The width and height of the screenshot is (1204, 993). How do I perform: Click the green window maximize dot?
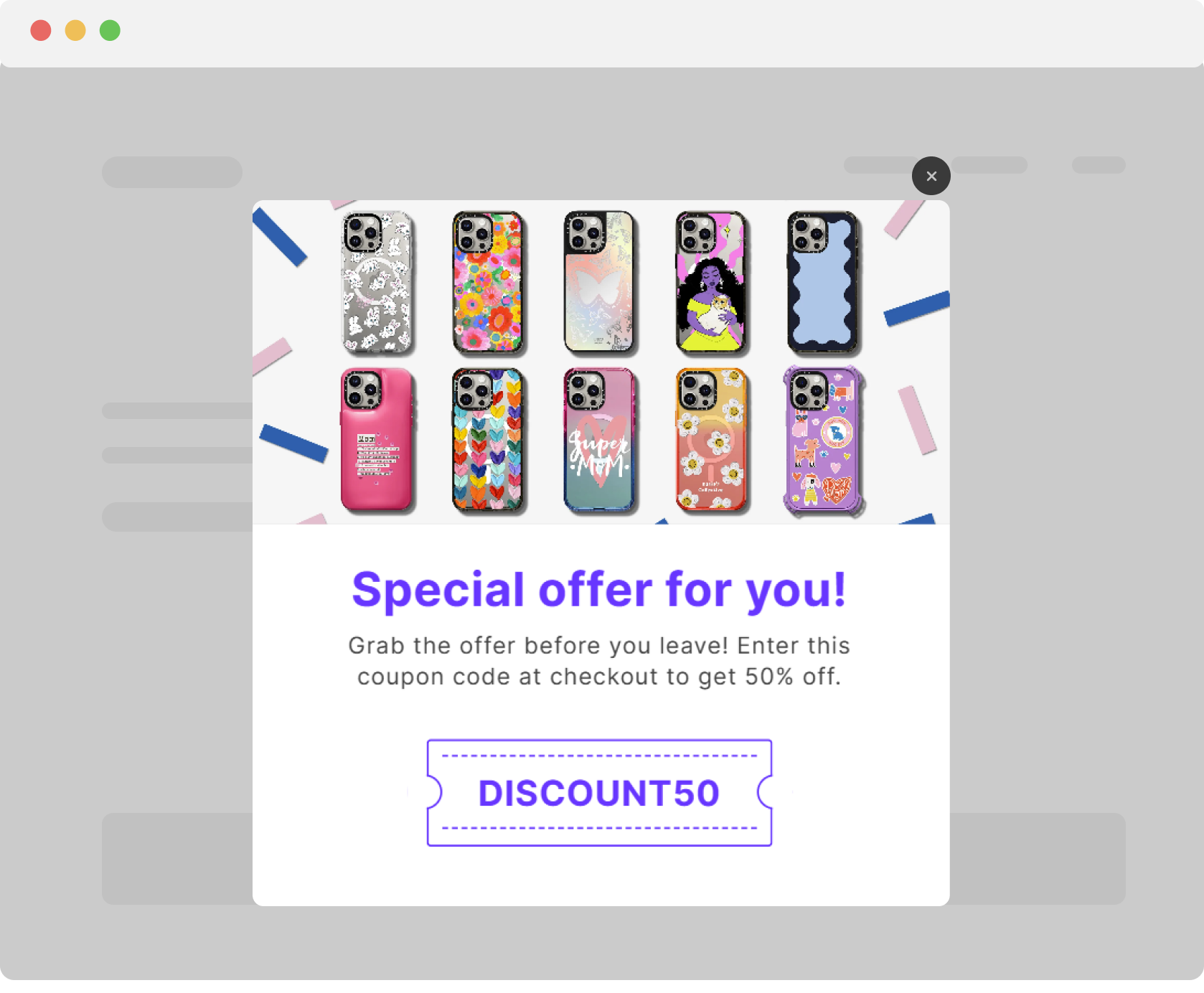coord(110,30)
